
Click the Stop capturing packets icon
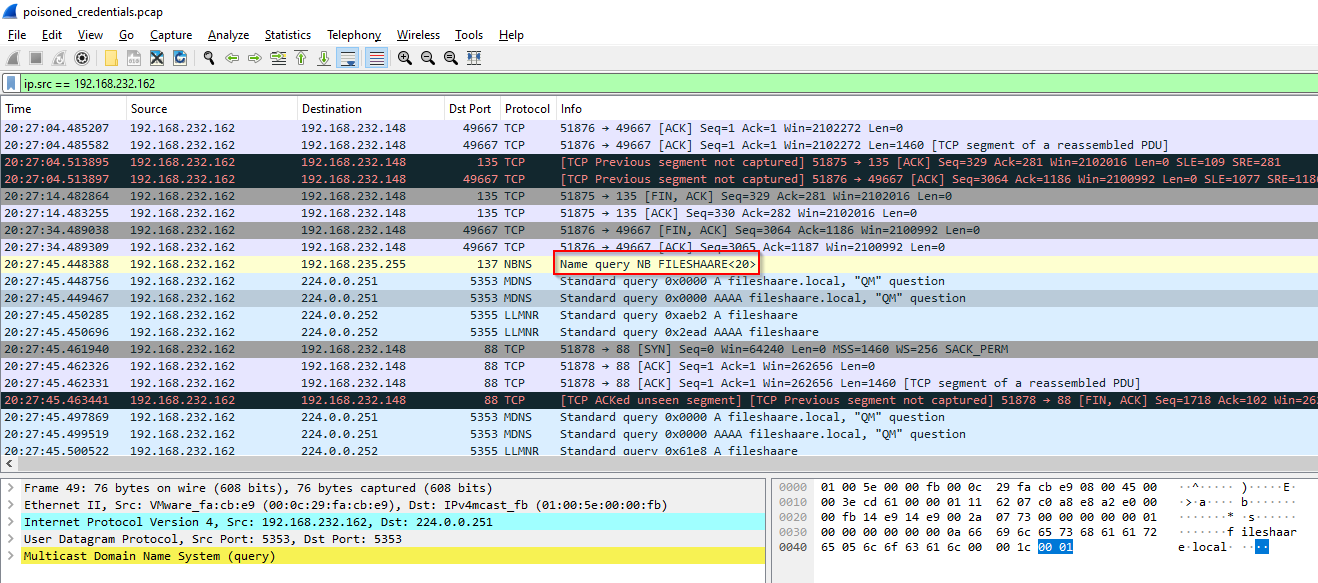coord(36,58)
